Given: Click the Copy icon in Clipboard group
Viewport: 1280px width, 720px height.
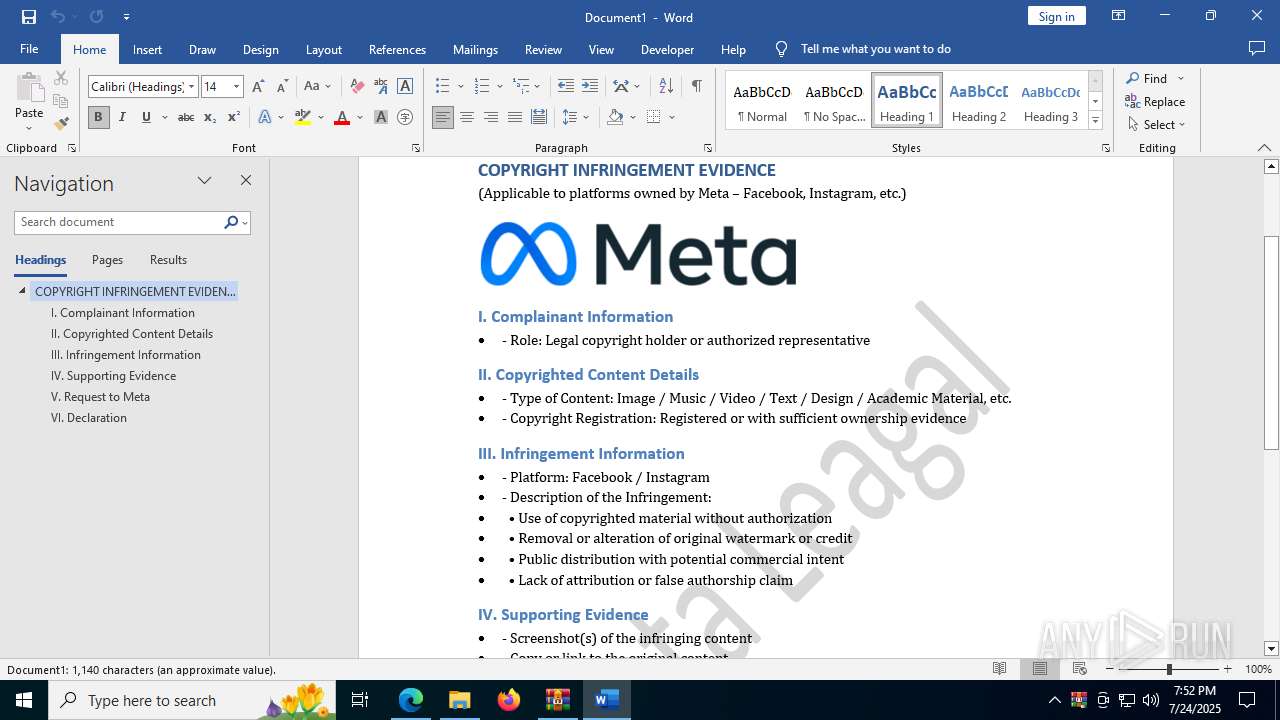Looking at the screenshot, I should tap(61, 101).
